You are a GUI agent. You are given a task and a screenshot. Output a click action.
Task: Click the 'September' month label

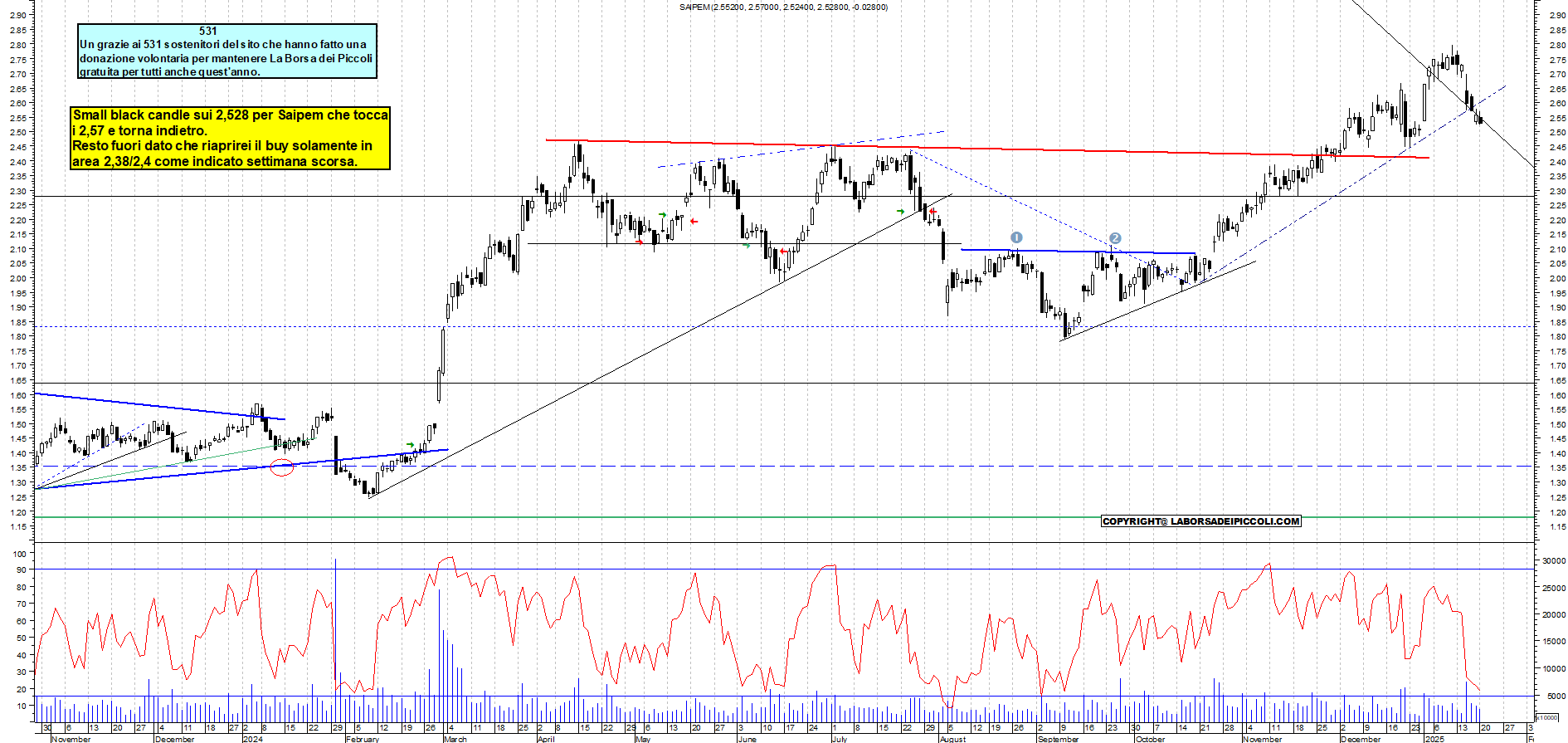[x=1059, y=739]
